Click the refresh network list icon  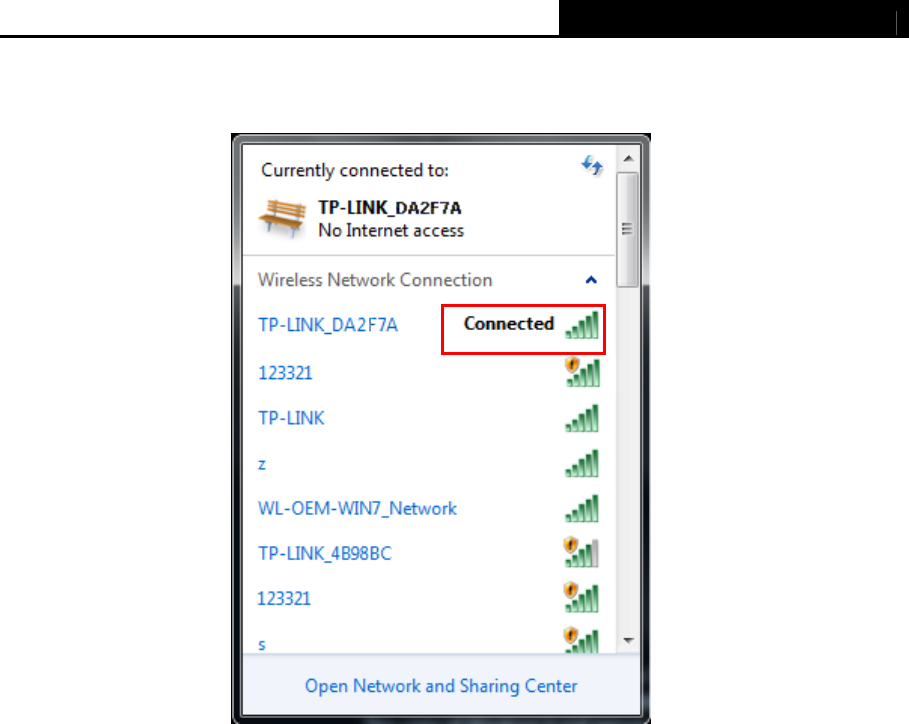point(592,165)
